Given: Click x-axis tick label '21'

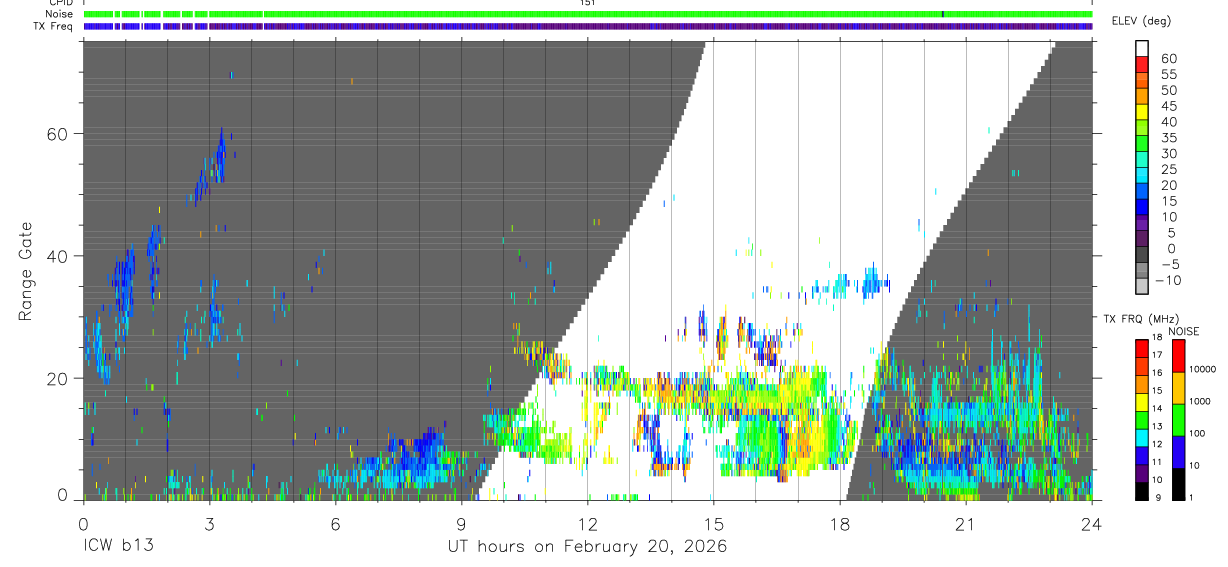Looking at the screenshot, I should (x=965, y=523).
